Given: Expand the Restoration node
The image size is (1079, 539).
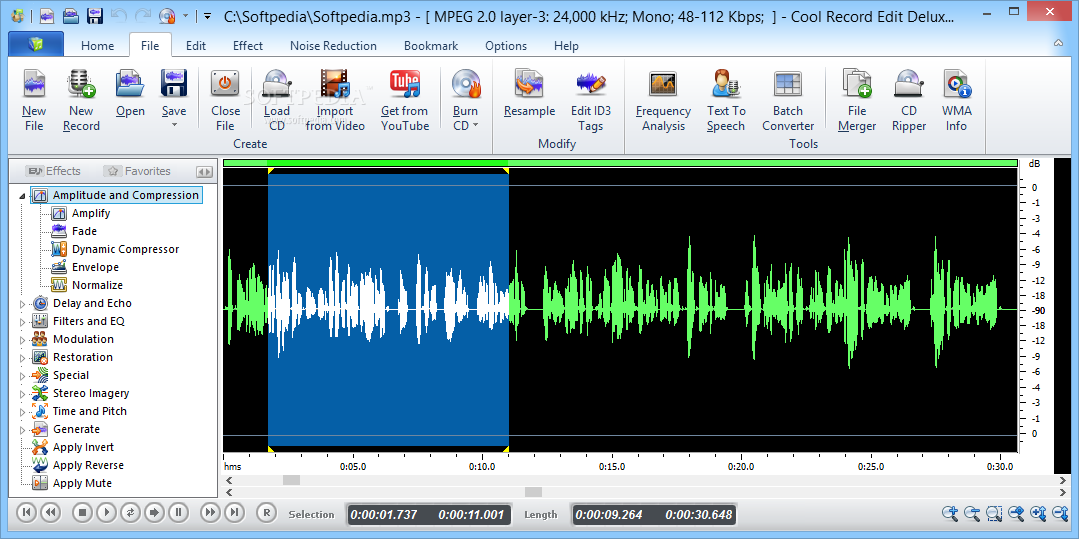Looking at the screenshot, I should pyautogui.click(x=22, y=357).
